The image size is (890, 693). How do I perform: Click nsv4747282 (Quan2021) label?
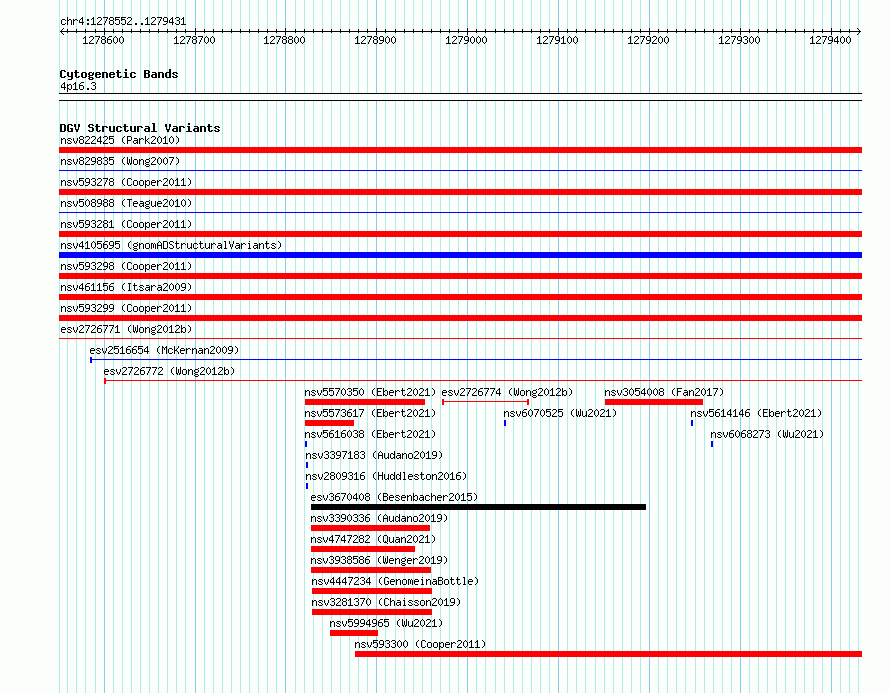click(373, 539)
